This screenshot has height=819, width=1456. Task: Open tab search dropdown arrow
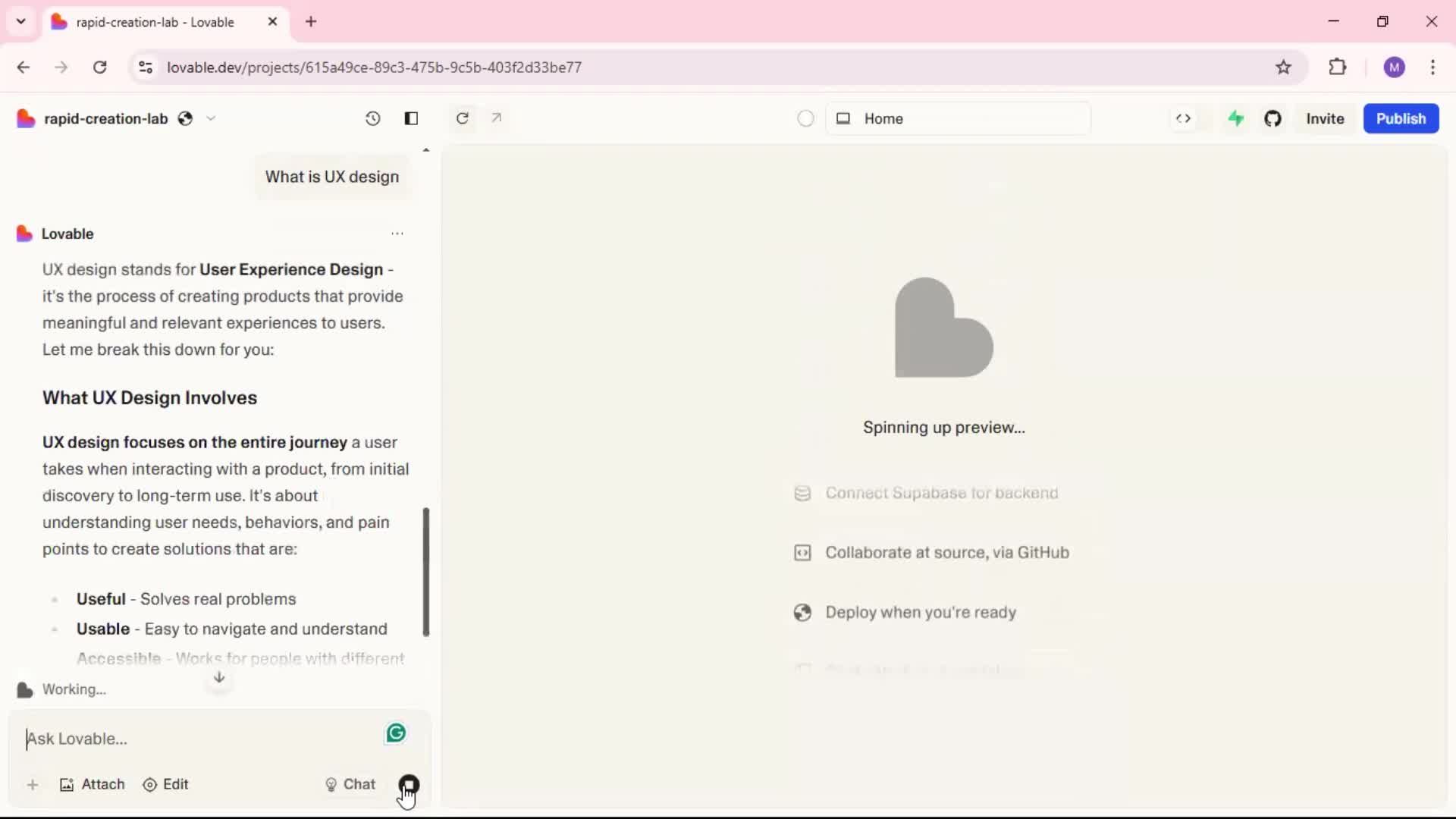tap(21, 21)
